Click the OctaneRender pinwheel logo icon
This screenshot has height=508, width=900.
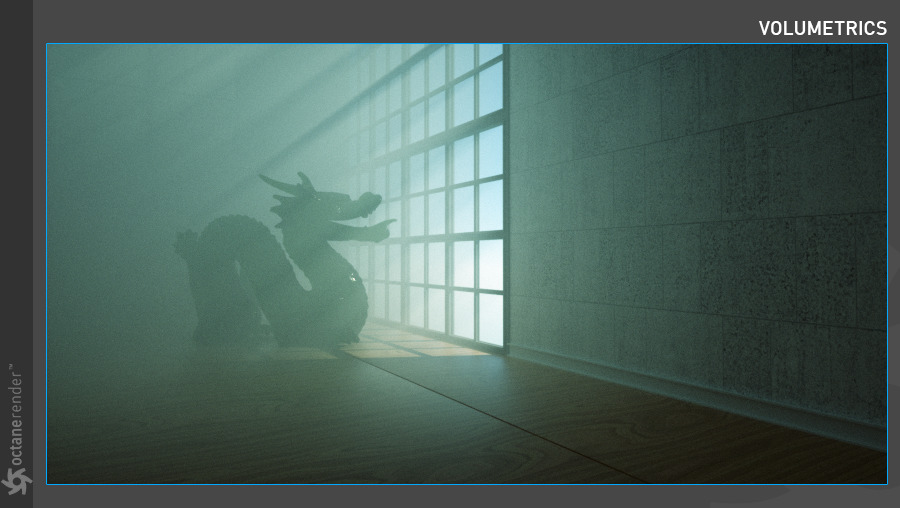(16, 482)
